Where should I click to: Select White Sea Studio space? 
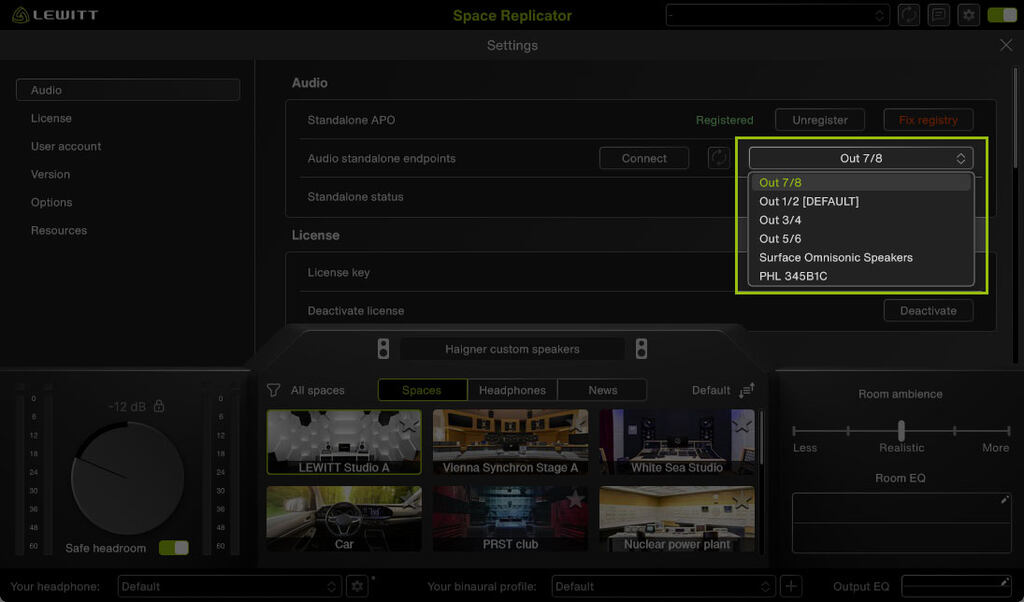[x=677, y=442]
